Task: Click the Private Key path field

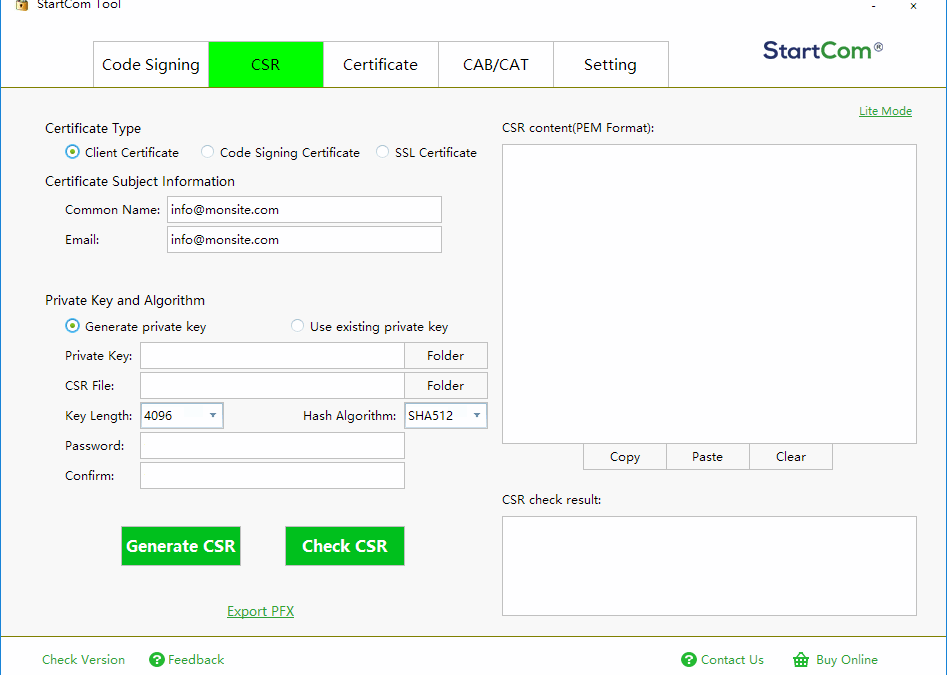Action: pos(272,356)
